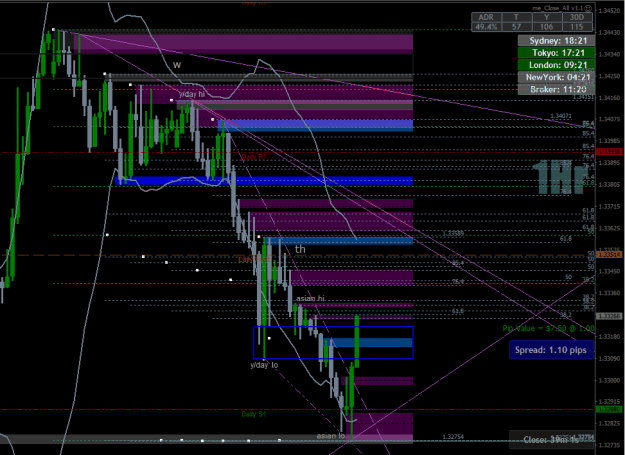Click the NewYork: 04:21 session clock
This screenshot has height=455, width=625.
(556, 77)
